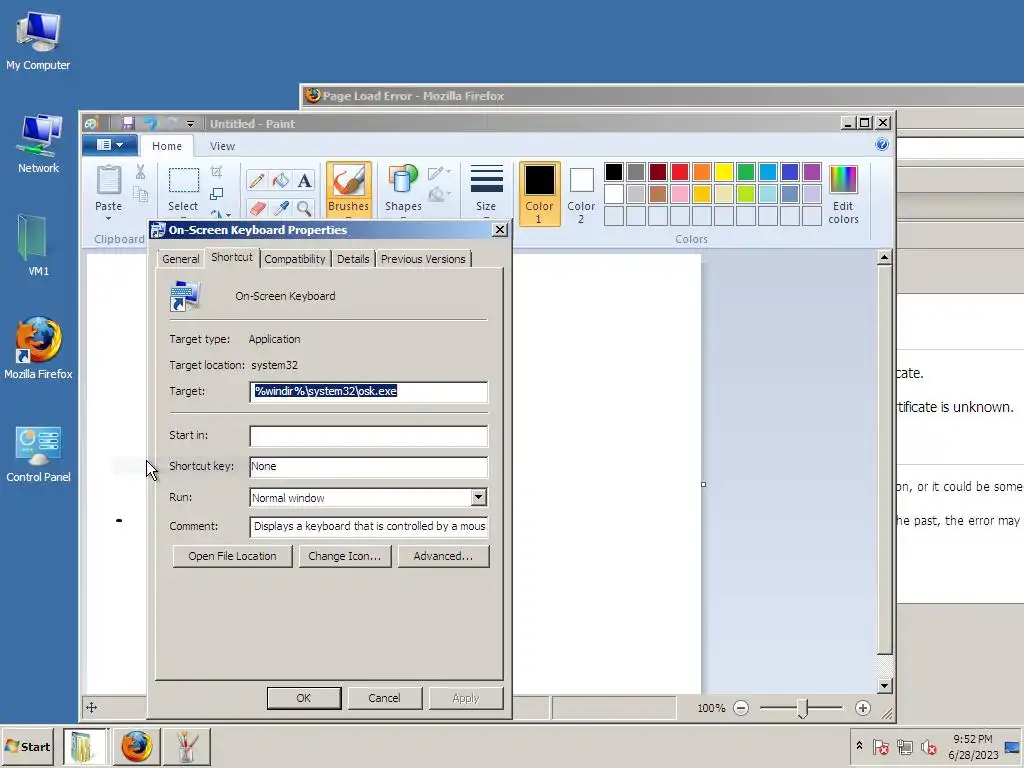Open Edit colors in Paint

(x=843, y=194)
